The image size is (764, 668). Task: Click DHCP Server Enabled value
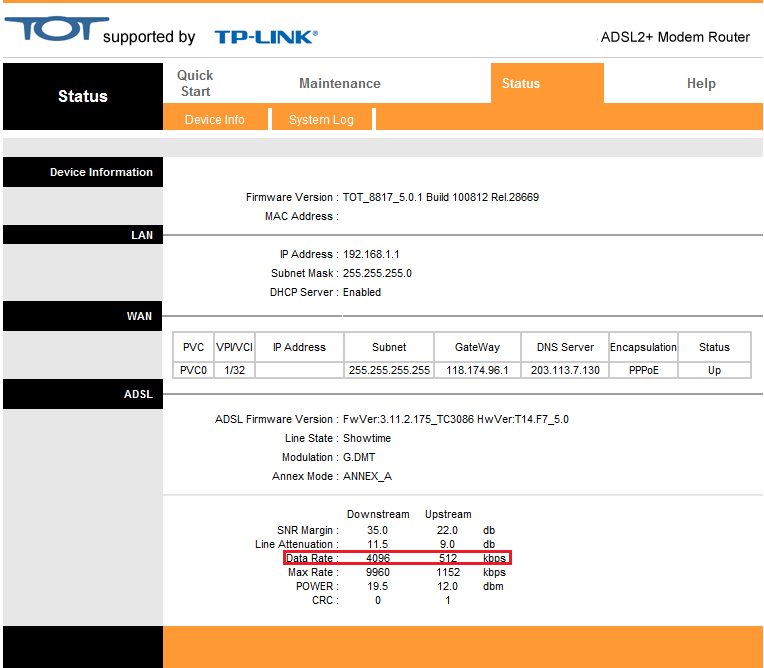[362, 292]
